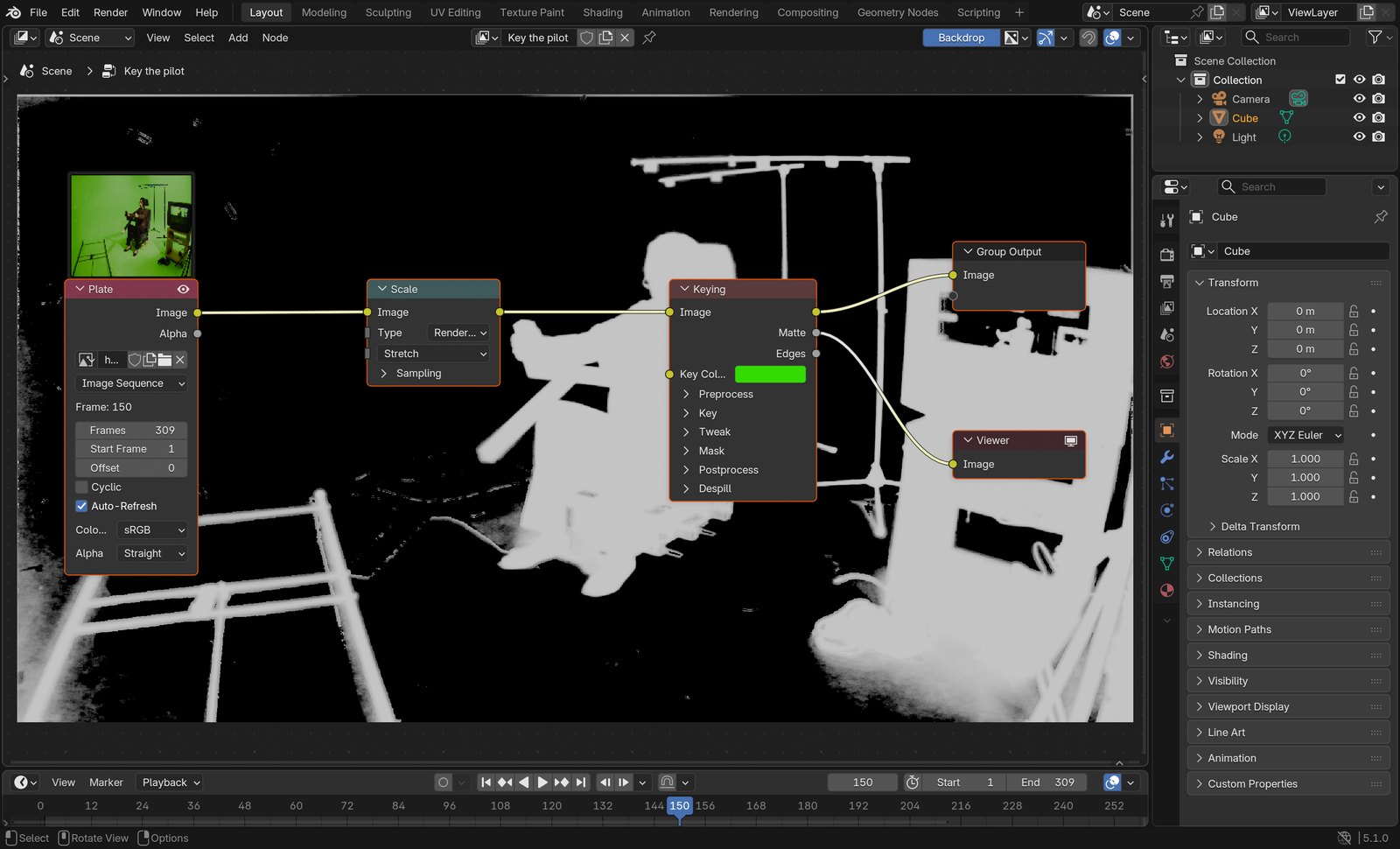Expand the Relations panel
Viewport: 1400px width, 849px height.
click(1290, 552)
